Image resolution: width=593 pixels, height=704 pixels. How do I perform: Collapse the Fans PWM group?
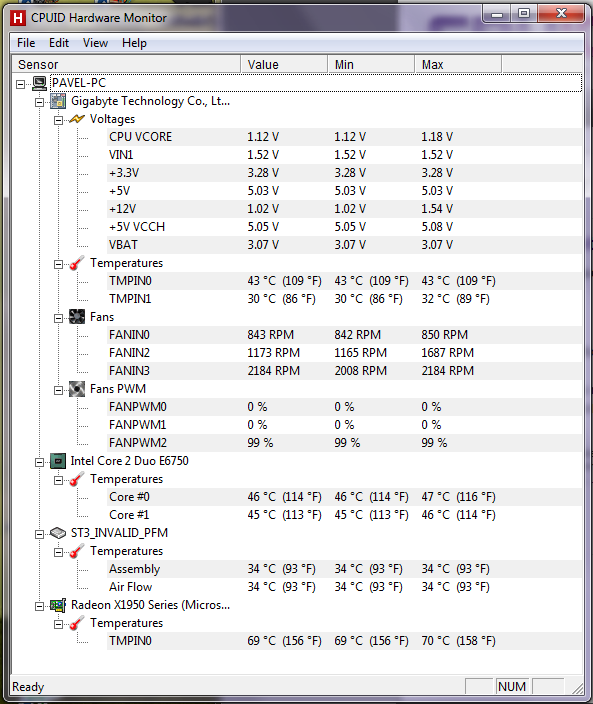(58, 390)
